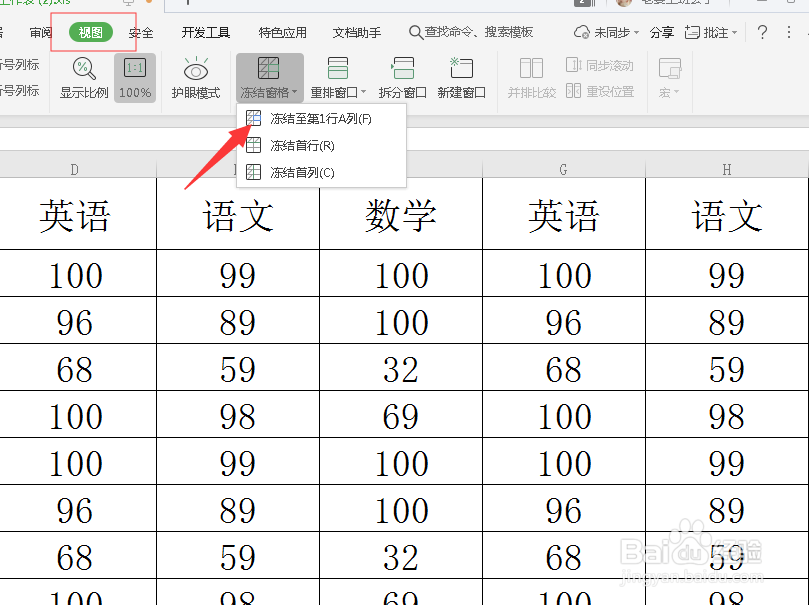The image size is (809, 605).
Task: Choose 冻结首列(C) freeze first column
Action: [321, 172]
